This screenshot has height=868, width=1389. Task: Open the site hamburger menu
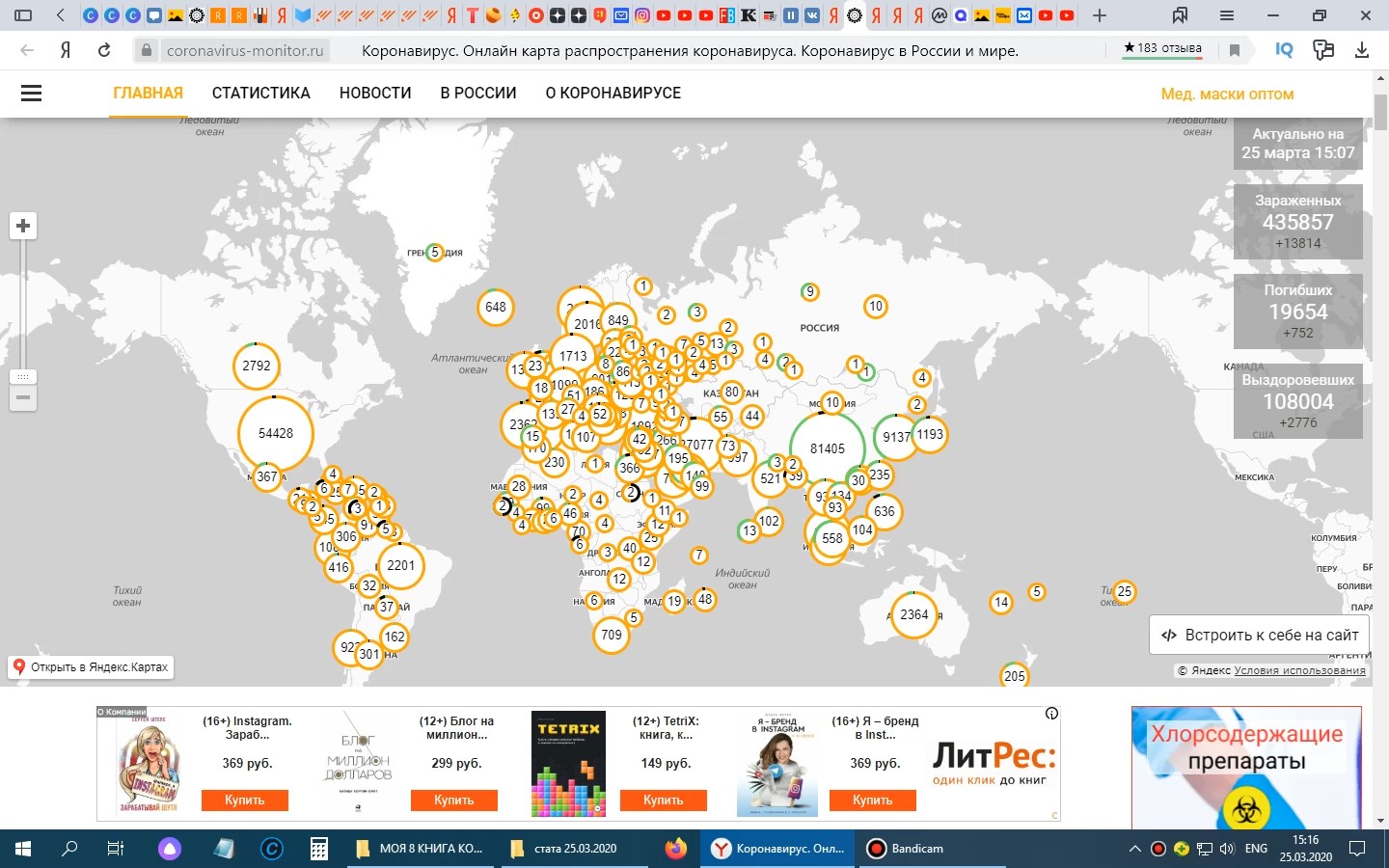click(31, 94)
